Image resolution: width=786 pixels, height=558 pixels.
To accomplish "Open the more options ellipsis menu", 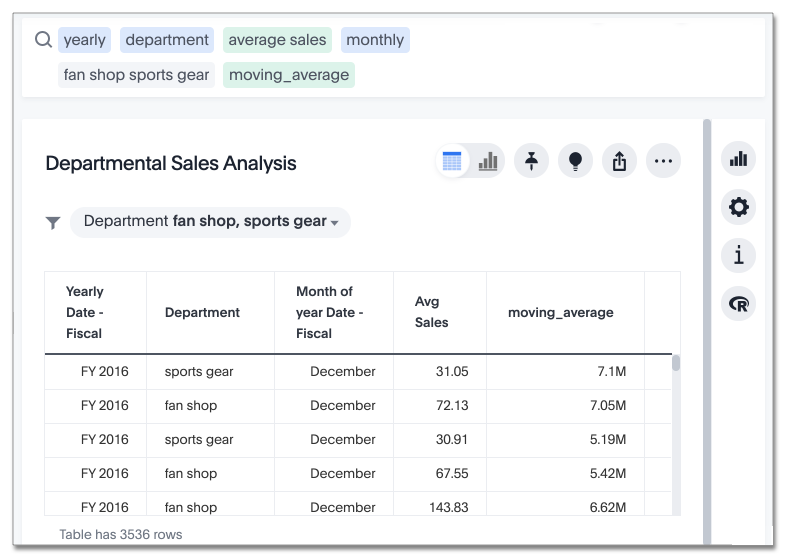I will [663, 161].
